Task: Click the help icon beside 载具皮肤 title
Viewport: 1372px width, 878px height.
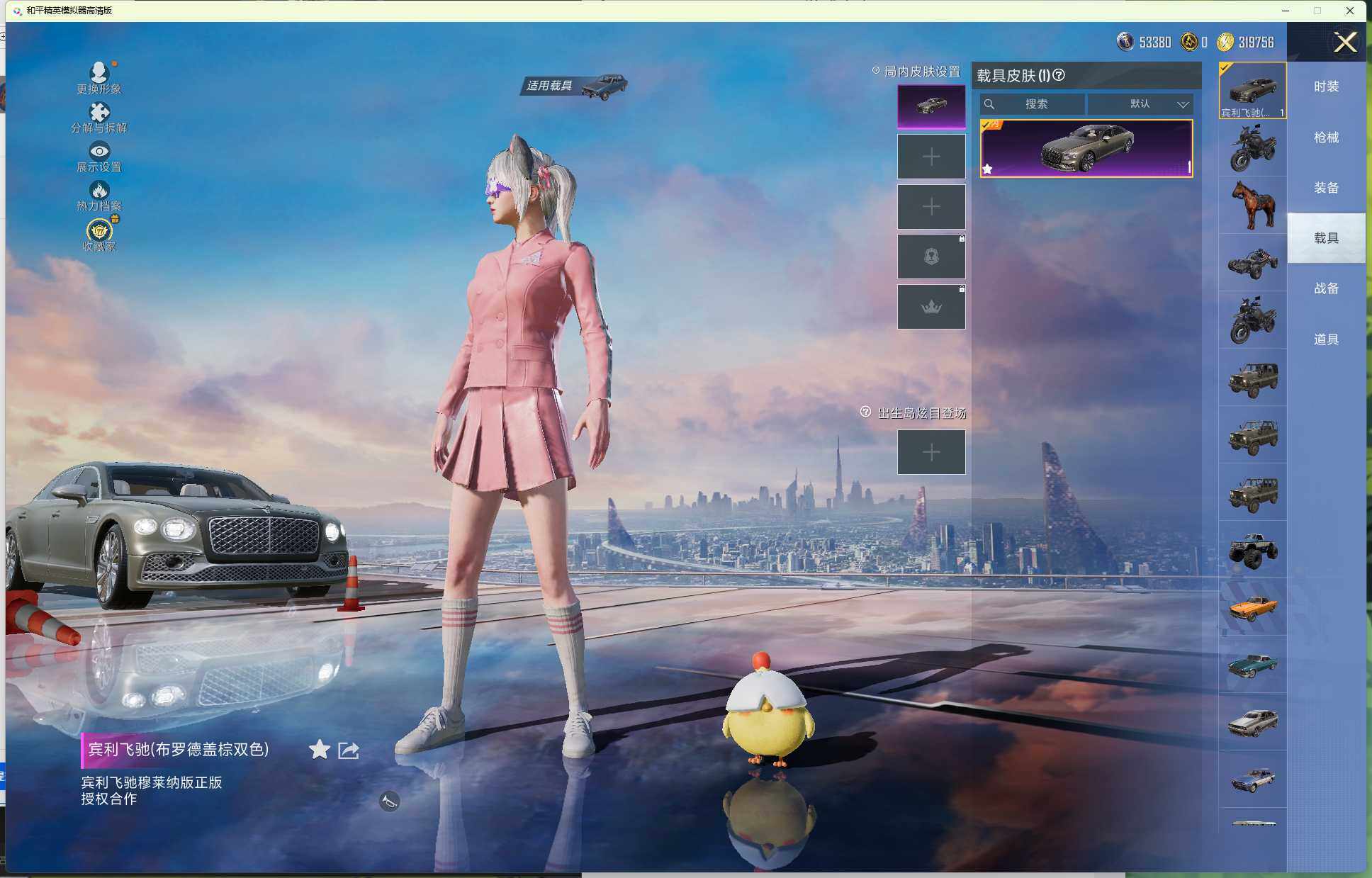Action: (1059, 75)
